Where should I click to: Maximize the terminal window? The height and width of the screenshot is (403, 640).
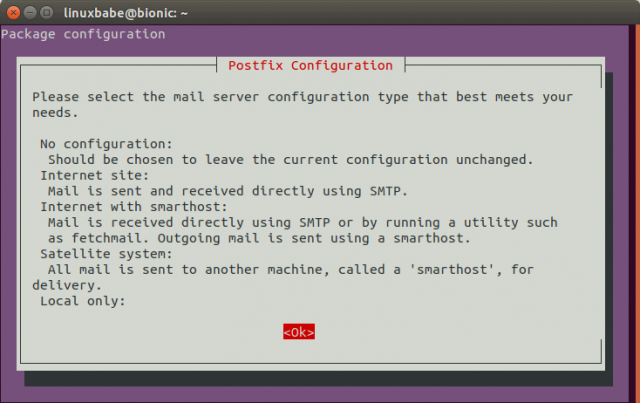[49, 12]
